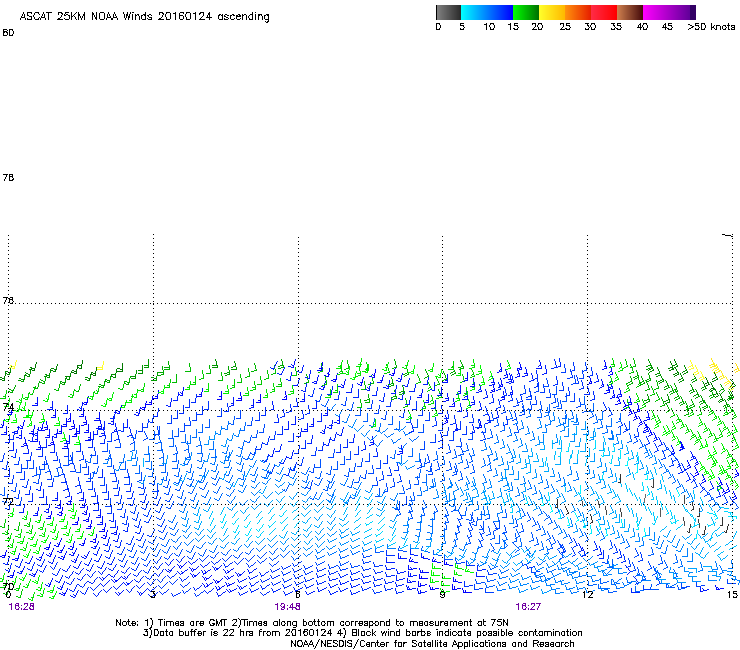The height and width of the screenshot is (650, 740).
Task: Click the note 'Data buffer is 22 hrs from 20160124'
Action: click(x=243, y=633)
